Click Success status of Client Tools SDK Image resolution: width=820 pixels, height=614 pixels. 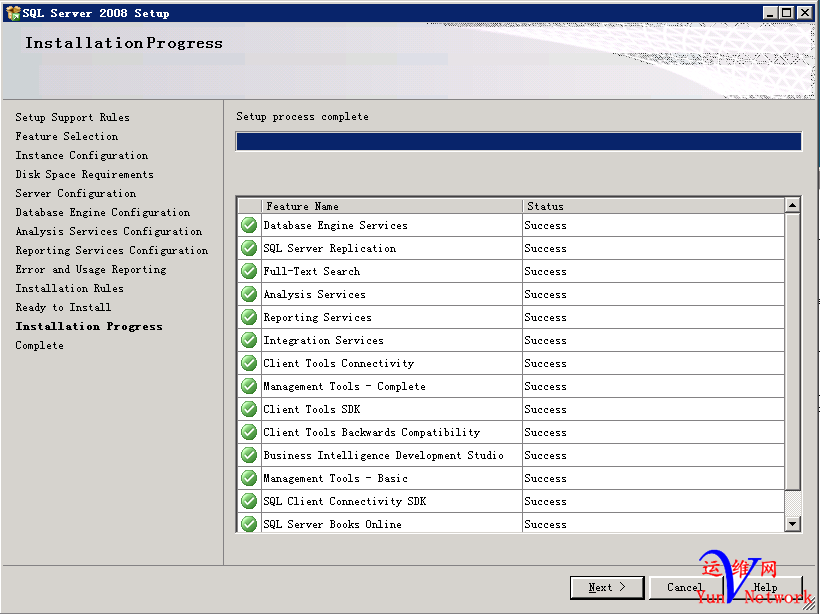pos(545,409)
